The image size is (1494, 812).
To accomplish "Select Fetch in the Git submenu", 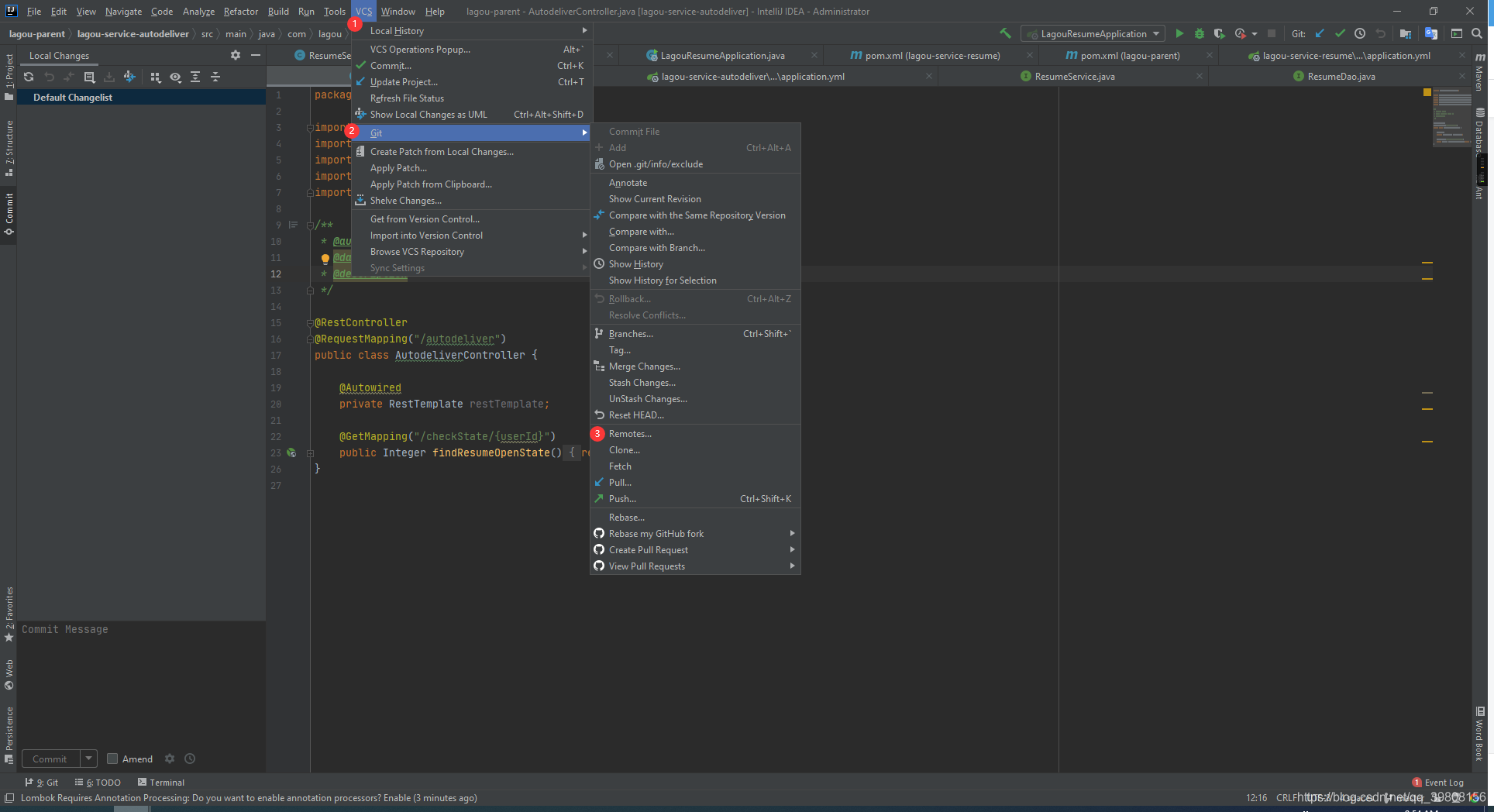I will 695,466.
